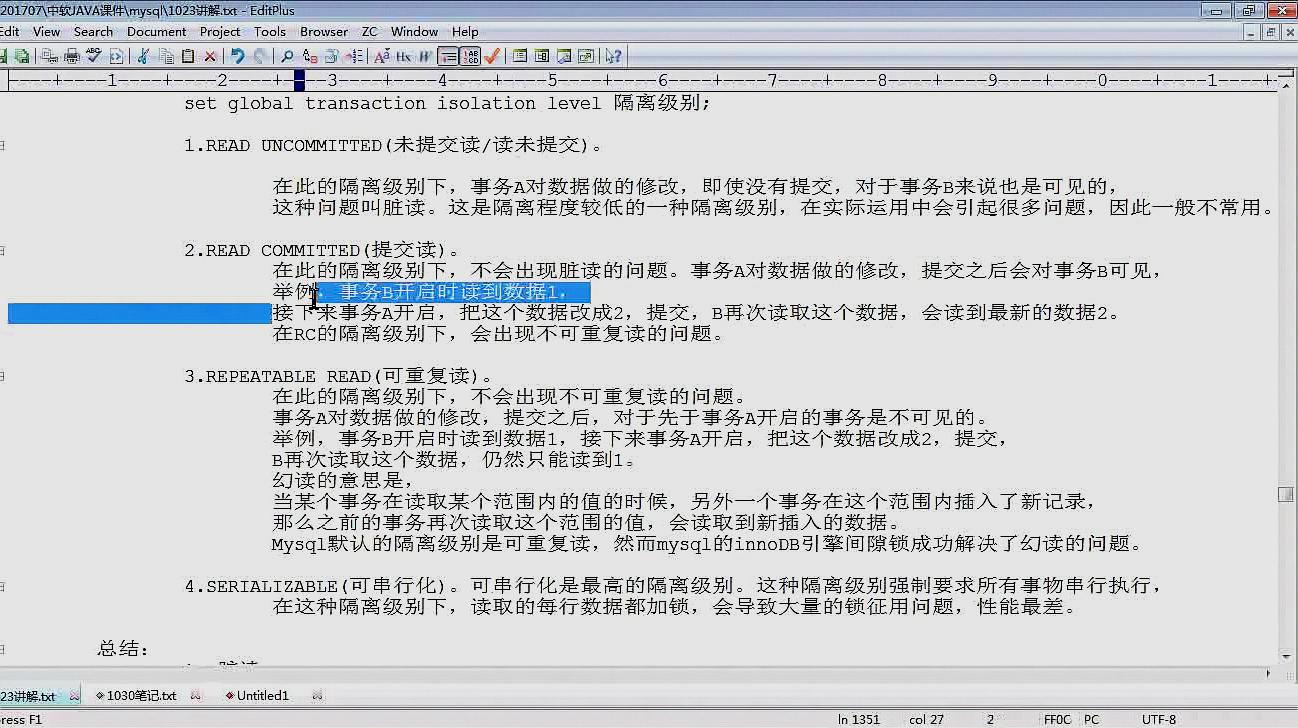Image resolution: width=1298 pixels, height=728 pixels.
Task: Click the UTF-8 encoding status entry
Action: tap(1159, 719)
